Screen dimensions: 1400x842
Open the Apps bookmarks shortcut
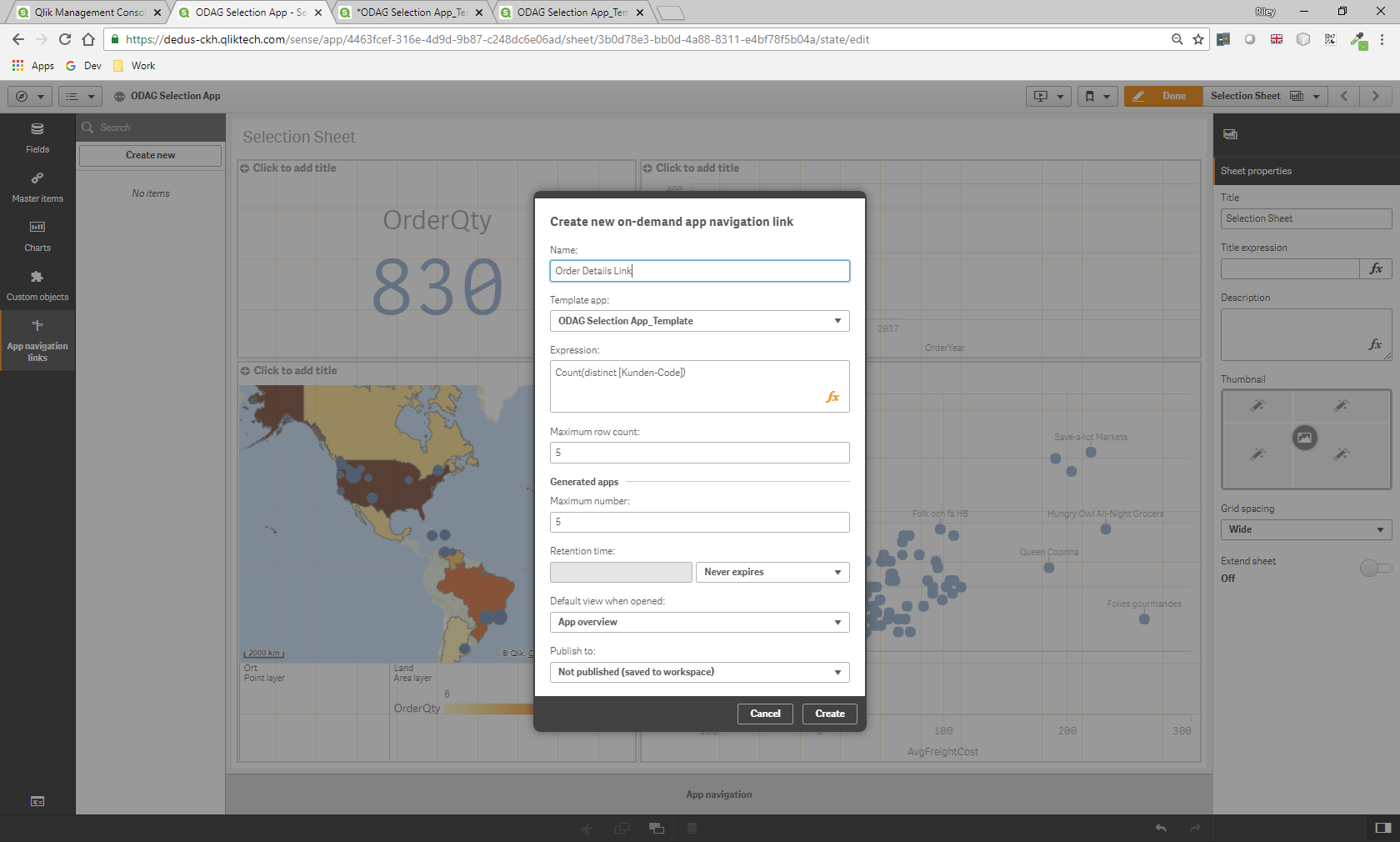click(x=33, y=66)
